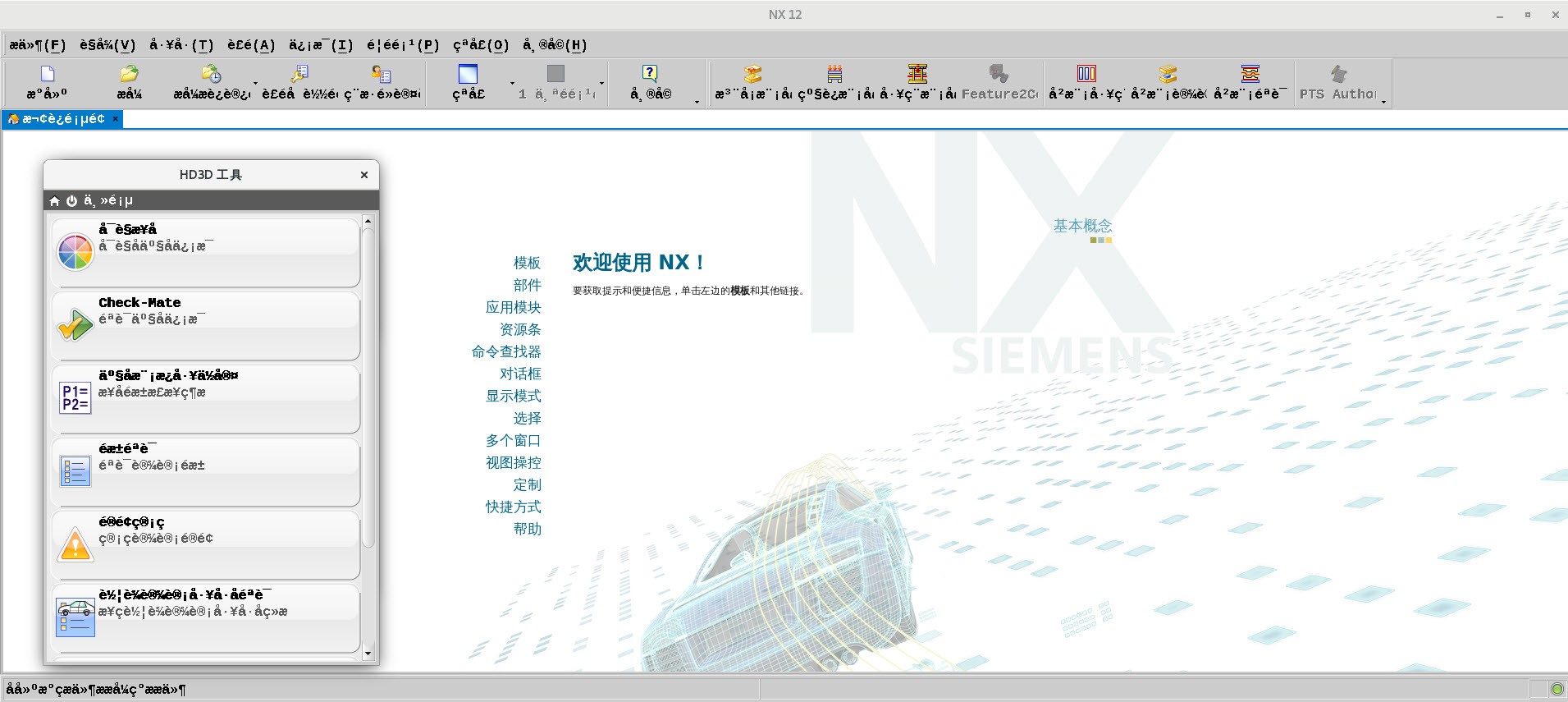Click the Open folder icon in toolbar
The image size is (1568, 702).
coord(129,74)
